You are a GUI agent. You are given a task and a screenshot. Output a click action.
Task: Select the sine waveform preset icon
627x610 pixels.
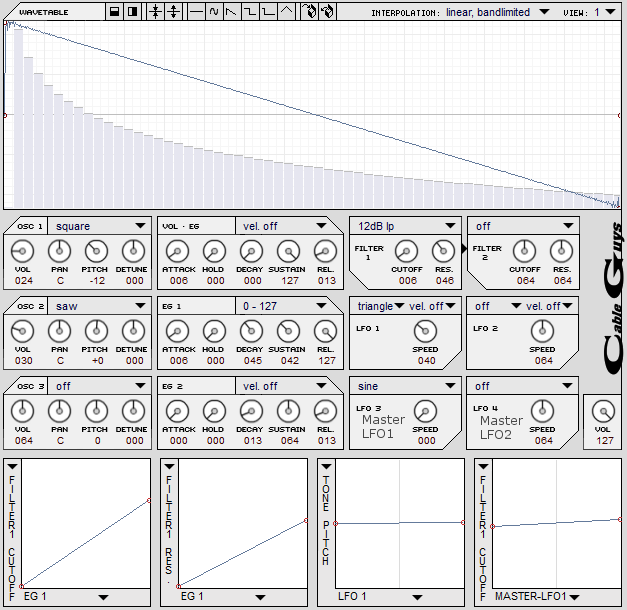point(213,12)
